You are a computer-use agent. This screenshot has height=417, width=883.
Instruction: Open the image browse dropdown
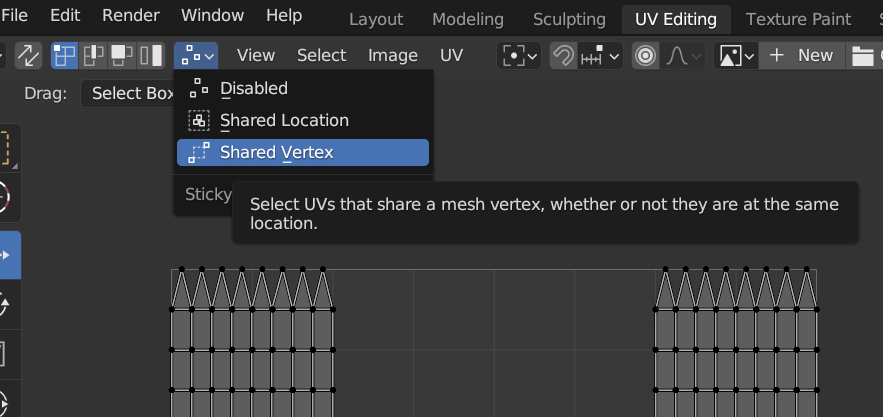coord(737,56)
